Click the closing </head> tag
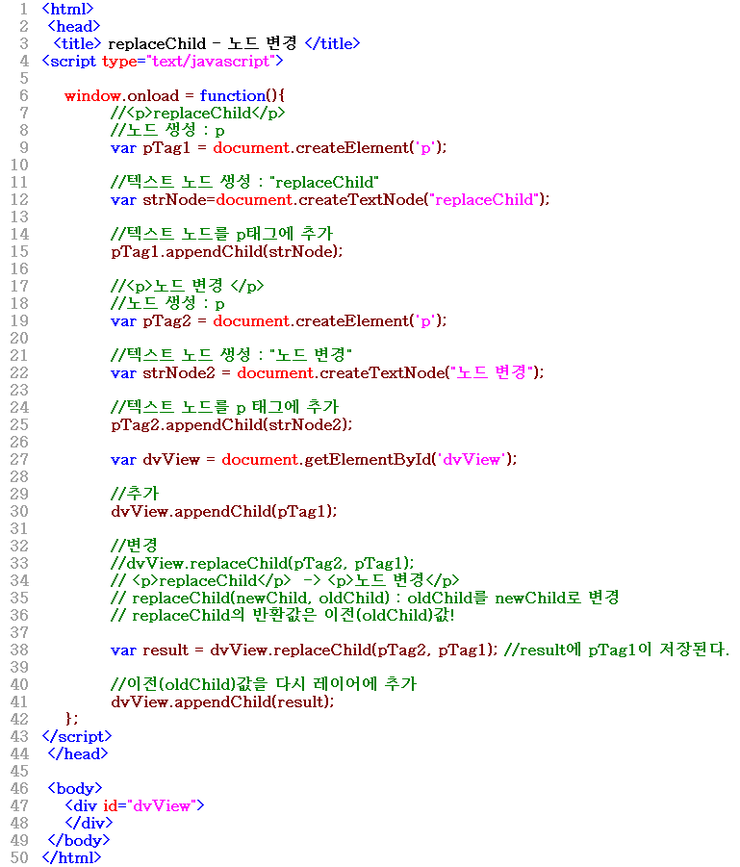The height and width of the screenshot is (867, 740). click(77, 754)
